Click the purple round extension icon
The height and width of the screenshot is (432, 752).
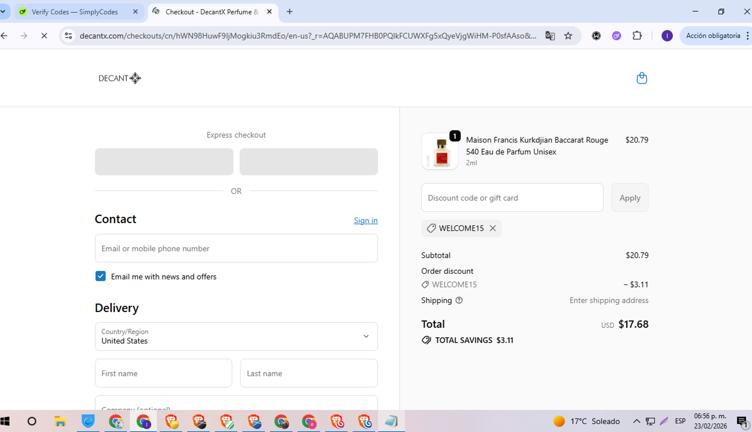pyautogui.click(x=616, y=35)
